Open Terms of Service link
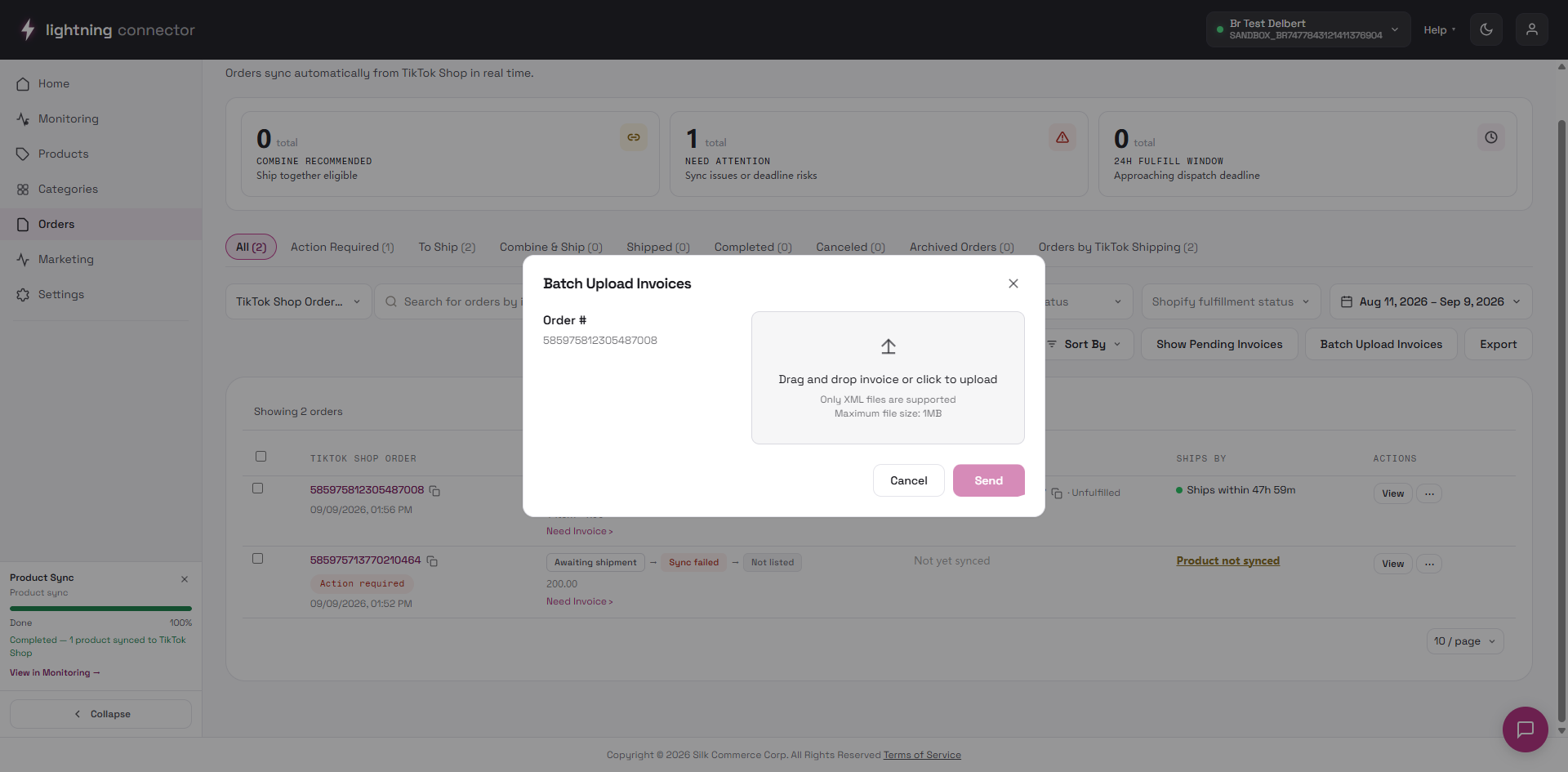Viewport: 1568px width, 772px height. click(922, 755)
